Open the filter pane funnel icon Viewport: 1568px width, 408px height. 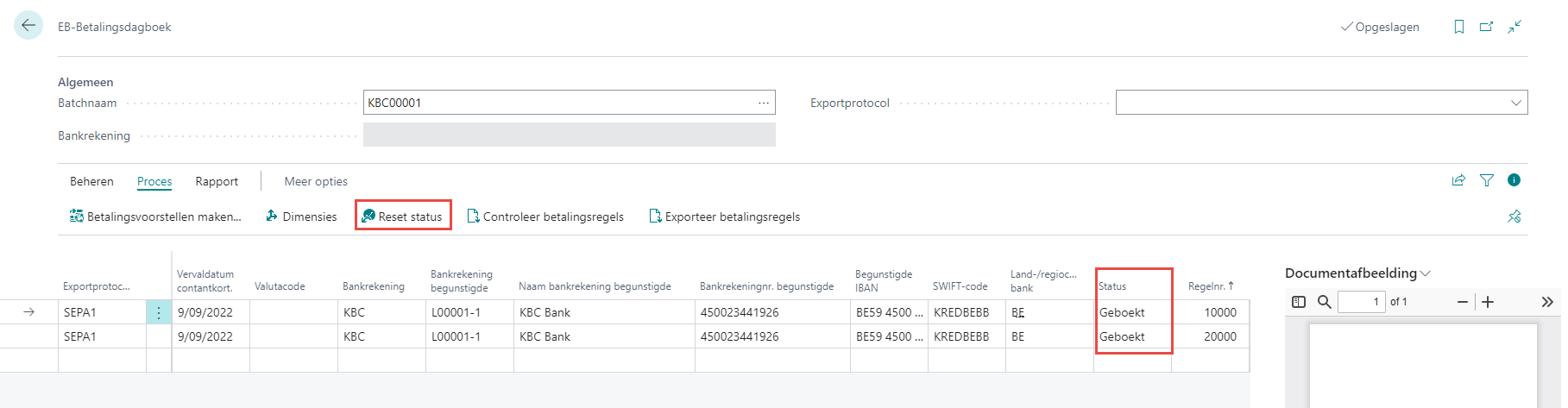tap(1487, 180)
